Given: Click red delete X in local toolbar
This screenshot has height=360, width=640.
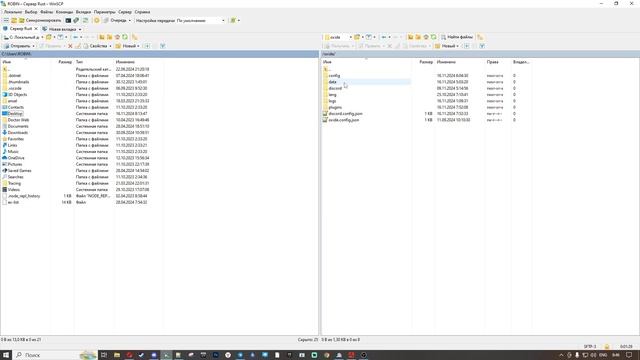Looking at the screenshot, I should coord(70,46).
